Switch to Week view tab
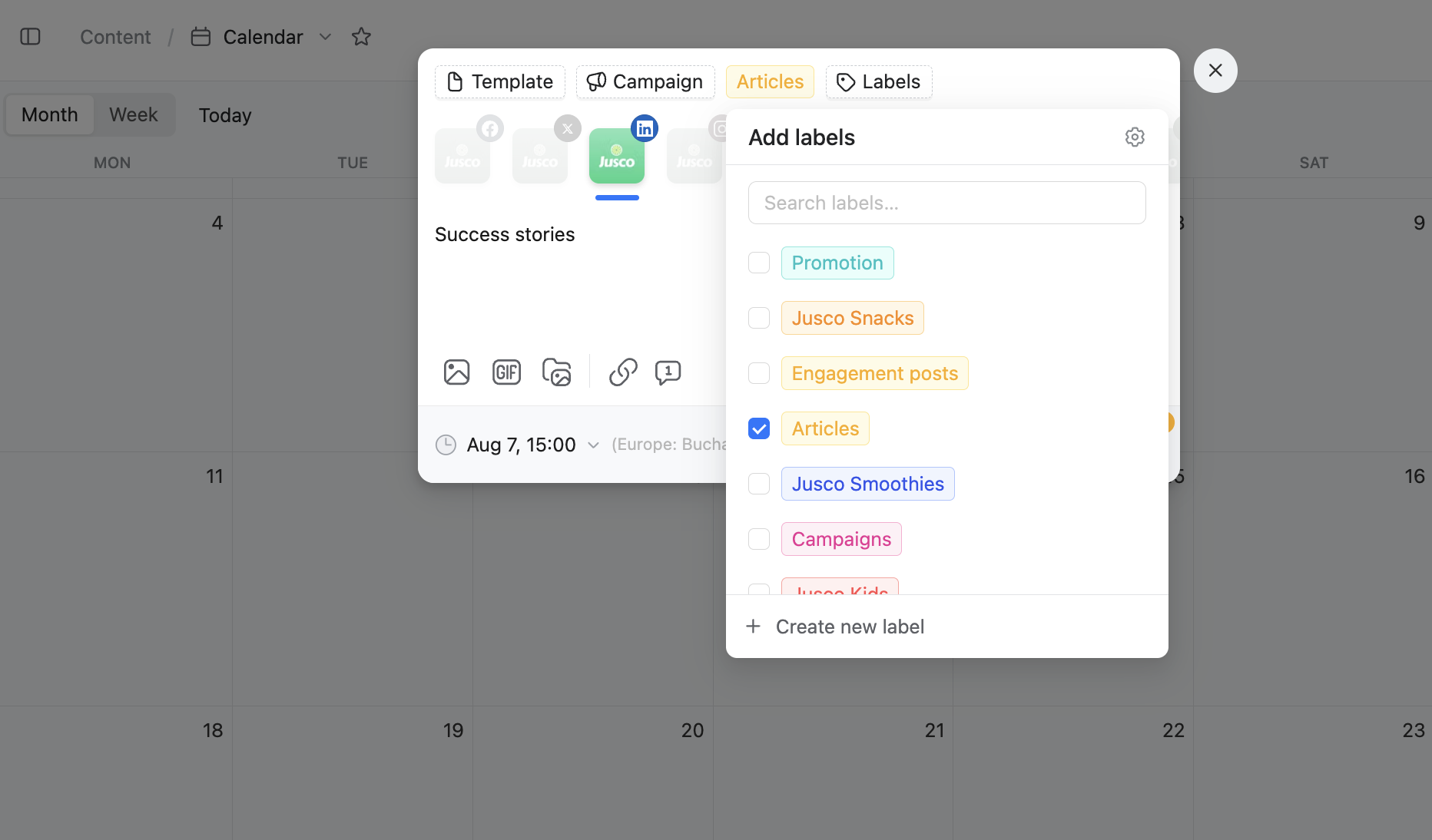Screen dimensions: 1432x840 click(133, 115)
